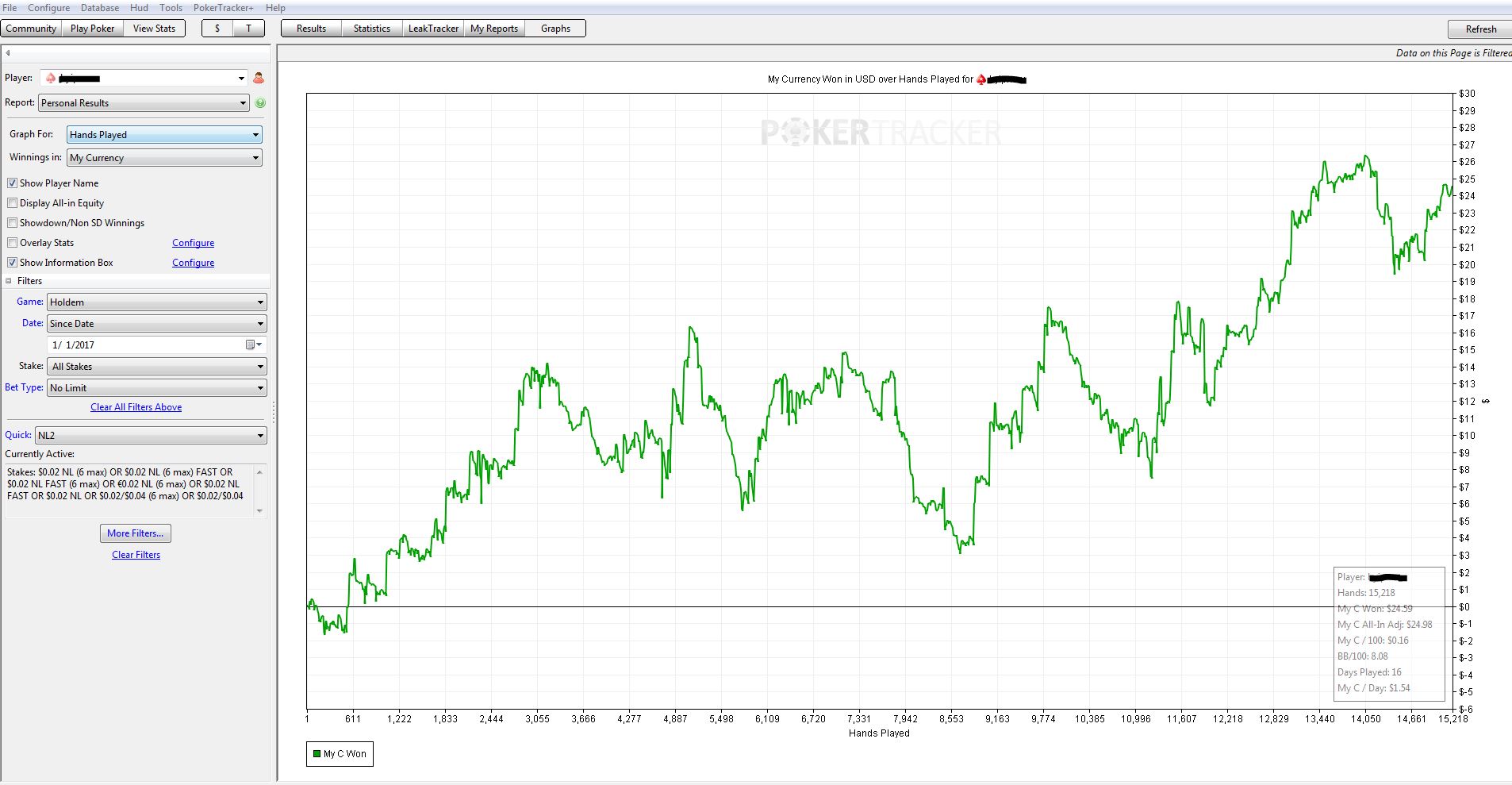Toggle Show Player Name checkbox
Screen dimensions: 1512x785
click(x=12, y=183)
